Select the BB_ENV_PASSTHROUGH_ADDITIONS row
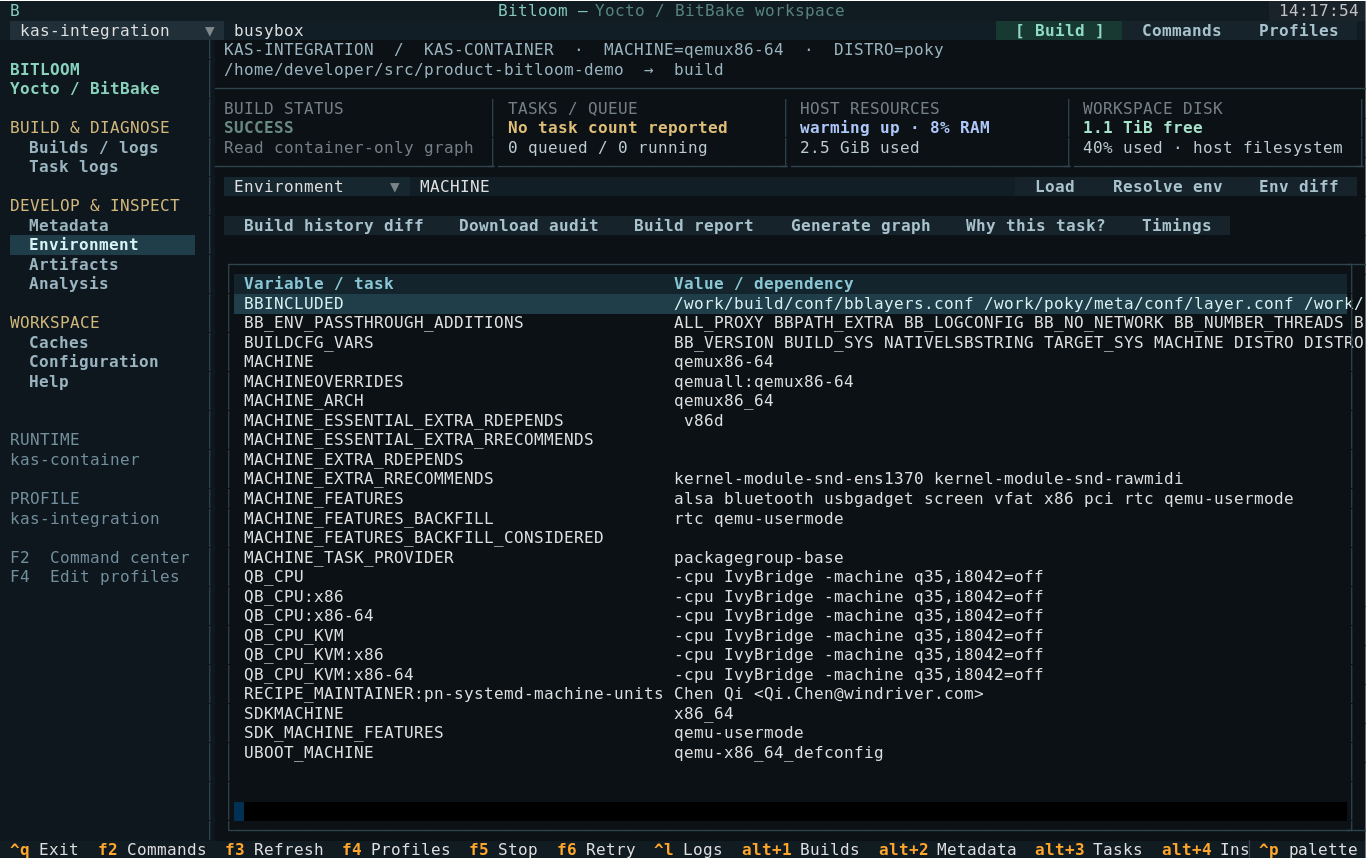 (x=790, y=323)
